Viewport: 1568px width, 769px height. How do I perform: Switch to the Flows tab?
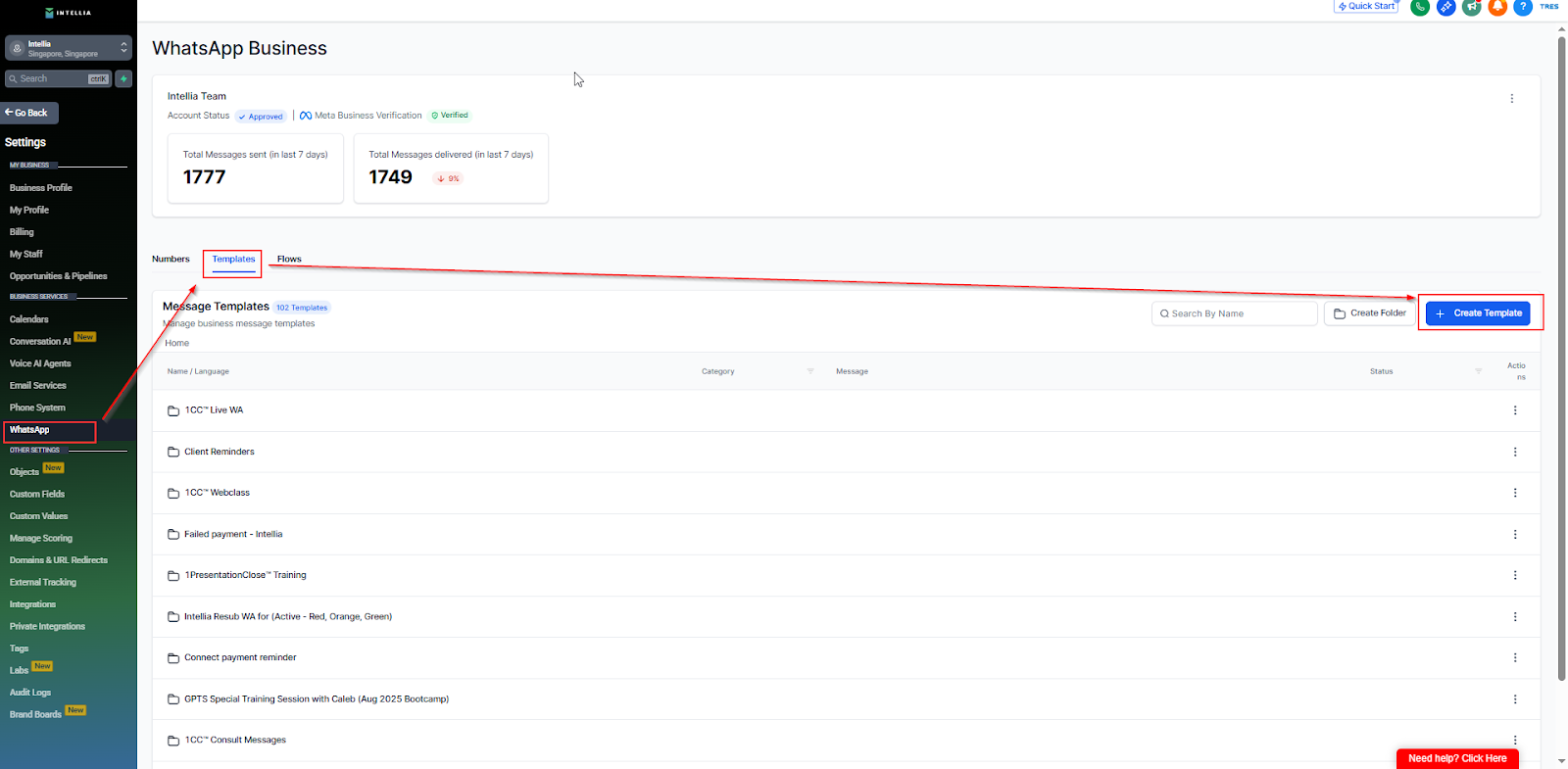(x=289, y=260)
